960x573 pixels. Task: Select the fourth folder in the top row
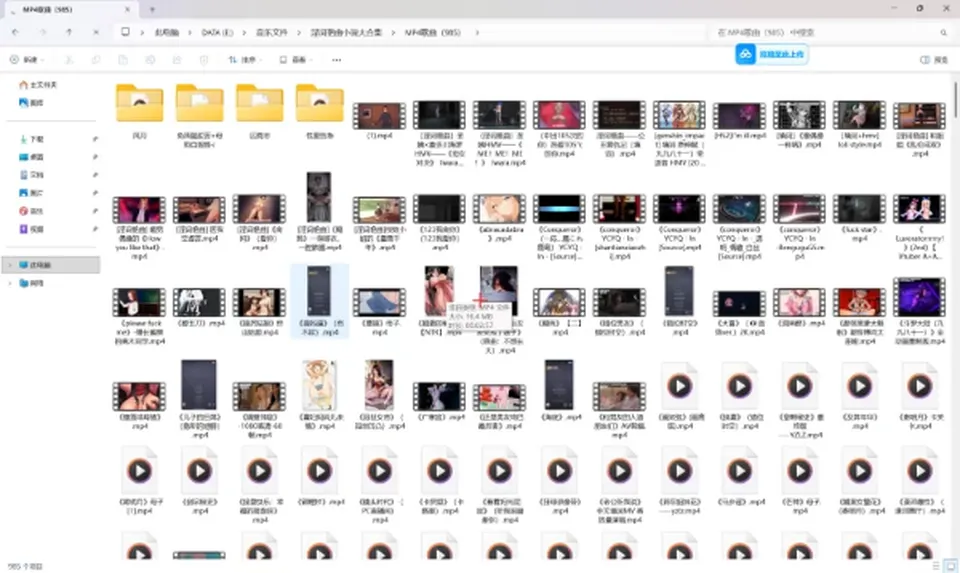tap(320, 110)
